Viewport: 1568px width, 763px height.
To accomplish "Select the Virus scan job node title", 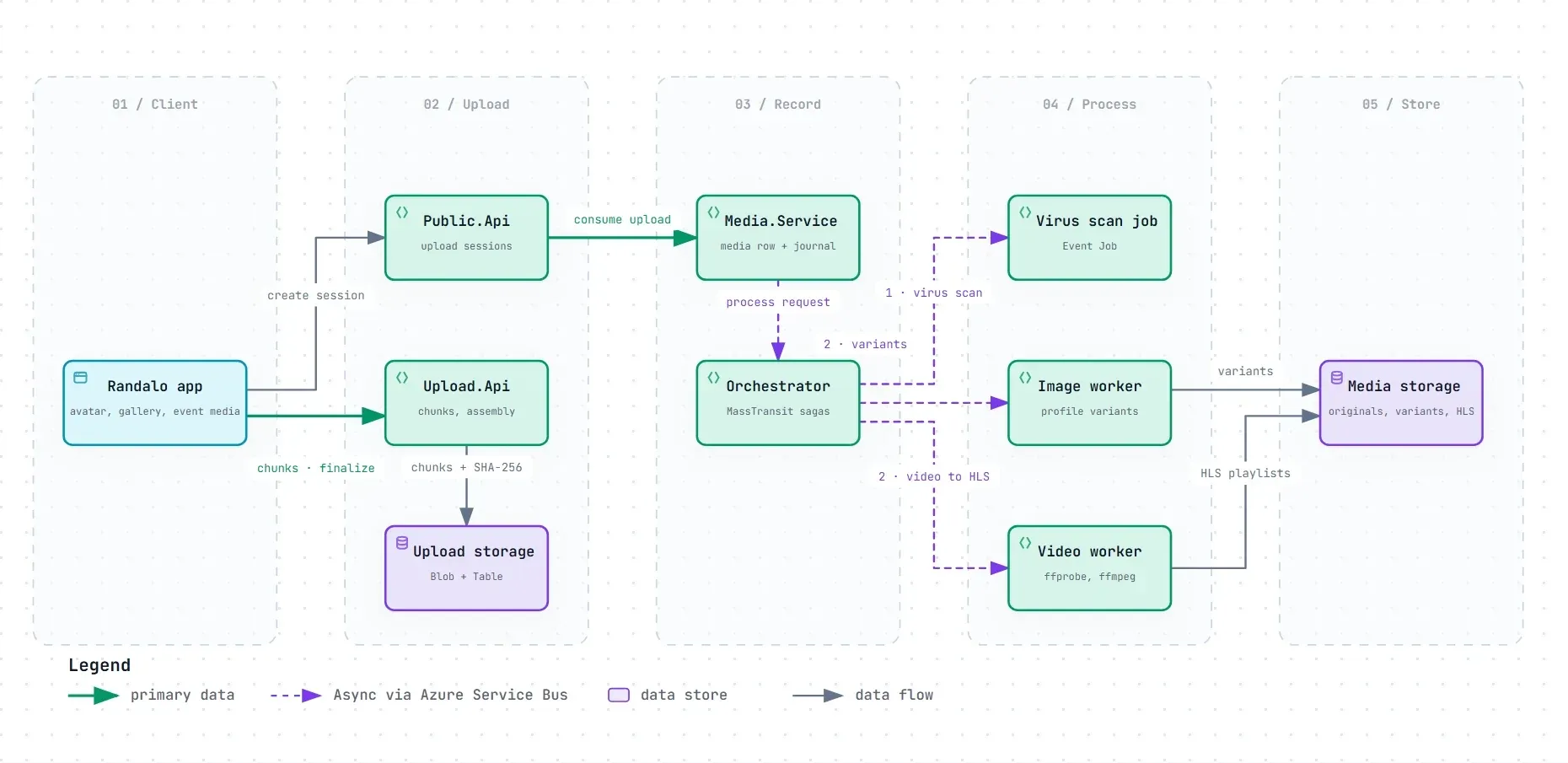I will (x=1097, y=221).
